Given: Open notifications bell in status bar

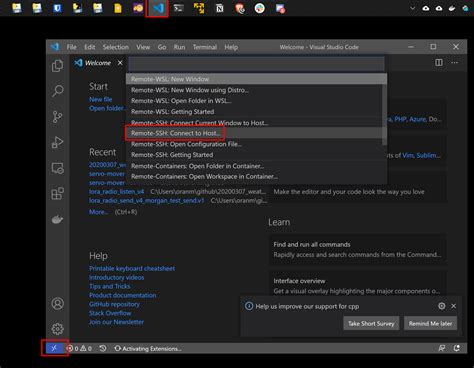Looking at the screenshot, I should pyautogui.click(x=457, y=348).
